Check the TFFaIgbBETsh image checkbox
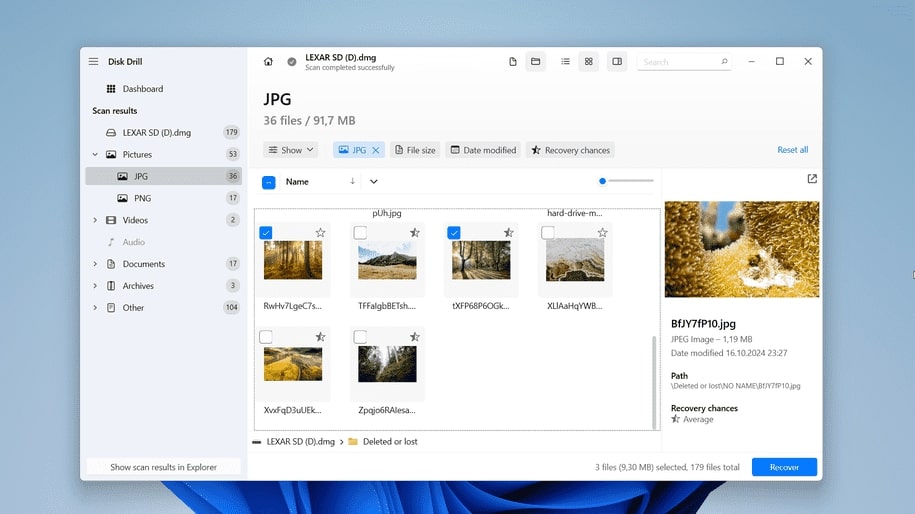The image size is (915, 514). 360,233
